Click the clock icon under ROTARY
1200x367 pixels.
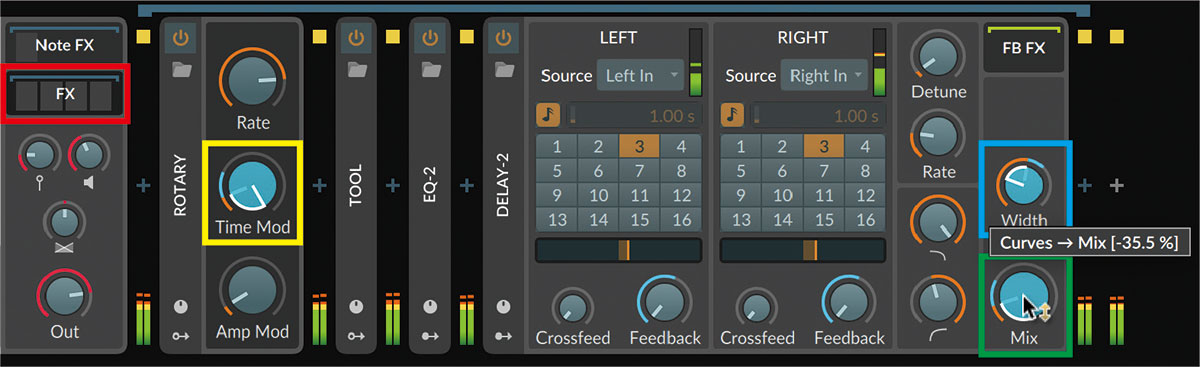point(180,306)
